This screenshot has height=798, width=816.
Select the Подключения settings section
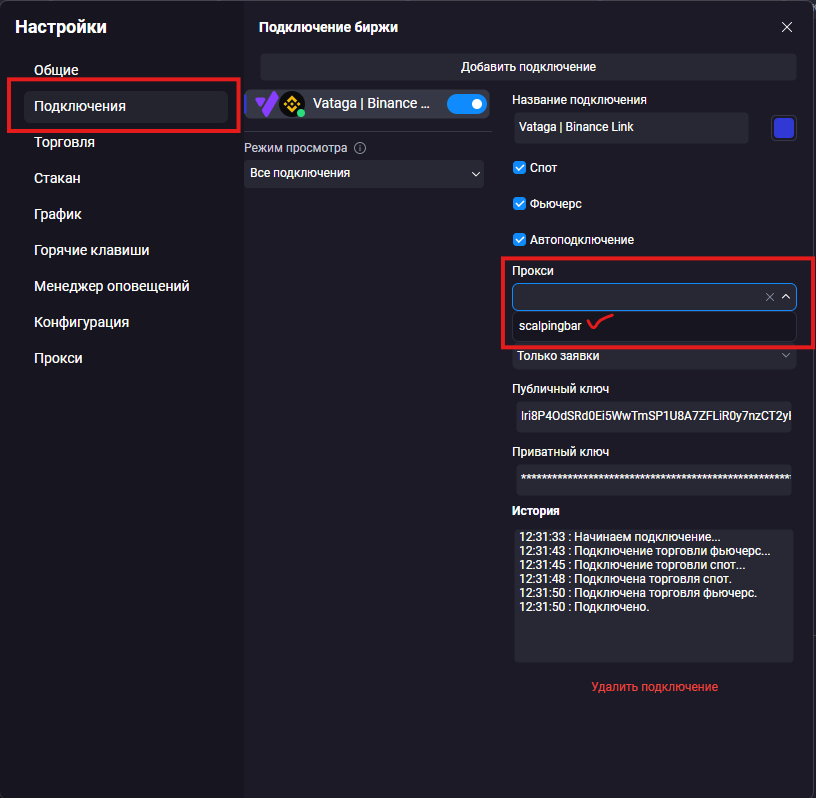[126, 106]
